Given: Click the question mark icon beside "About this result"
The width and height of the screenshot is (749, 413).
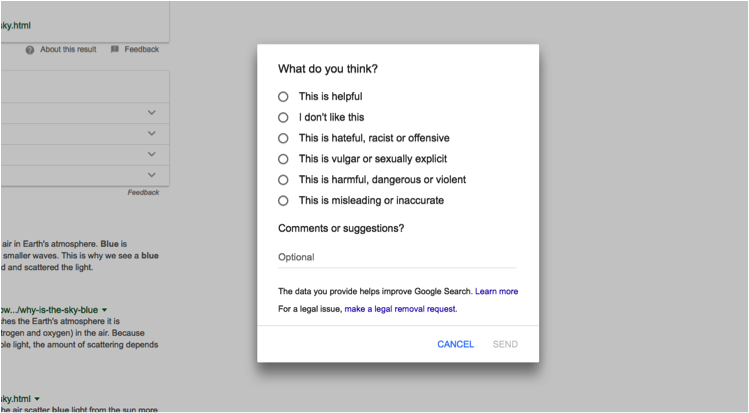Looking at the screenshot, I should (x=30, y=49).
